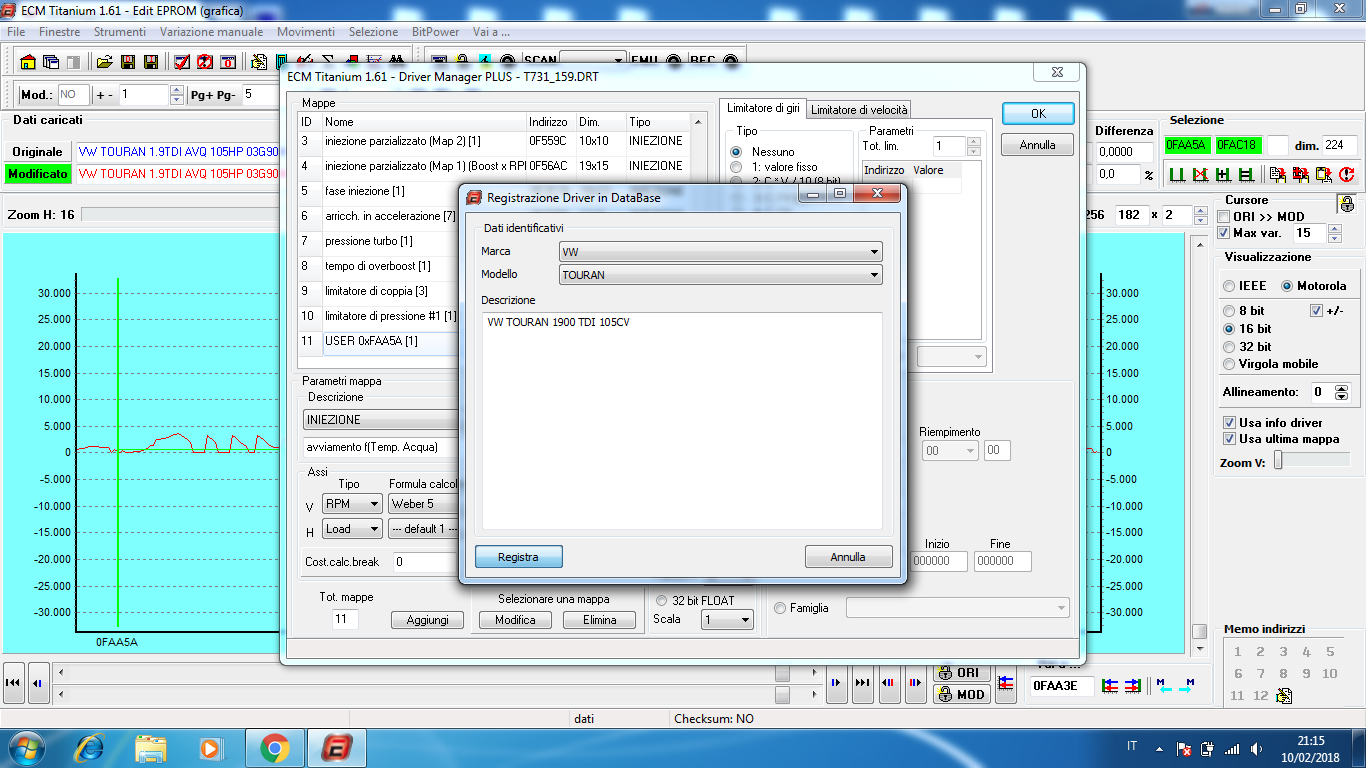The height and width of the screenshot is (768, 1366).
Task: Open the Finestre menu
Action: coord(60,32)
